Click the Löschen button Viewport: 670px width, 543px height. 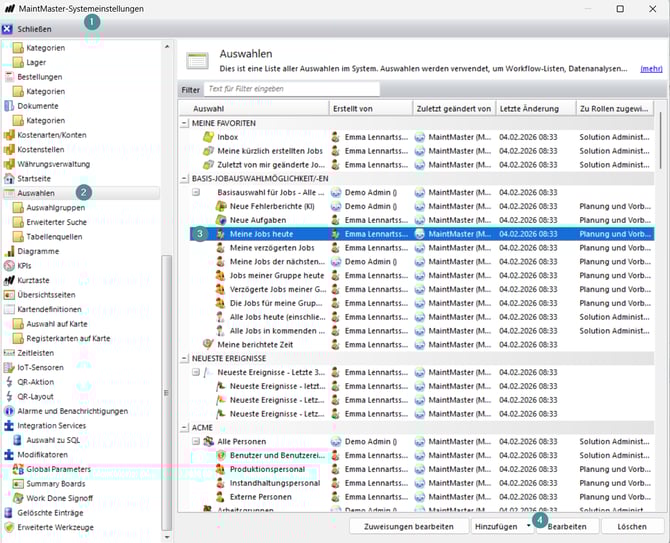[632, 526]
